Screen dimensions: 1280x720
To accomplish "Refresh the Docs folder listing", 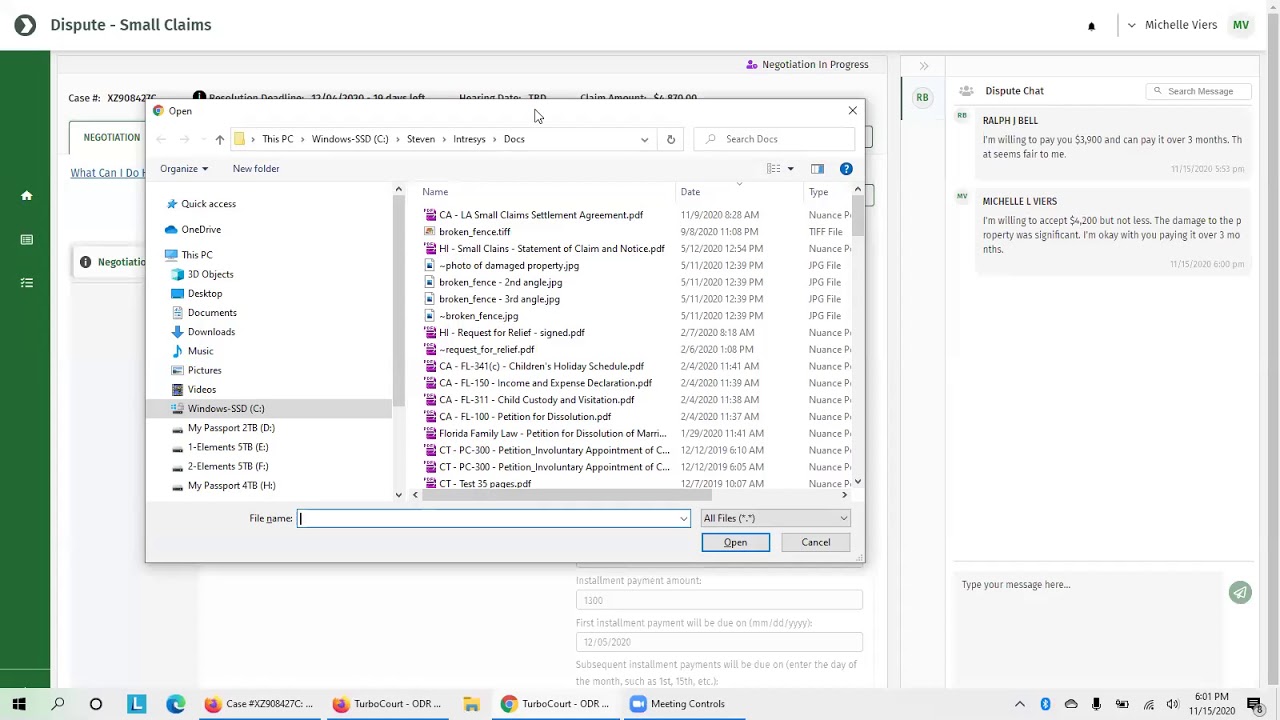I will coord(671,139).
